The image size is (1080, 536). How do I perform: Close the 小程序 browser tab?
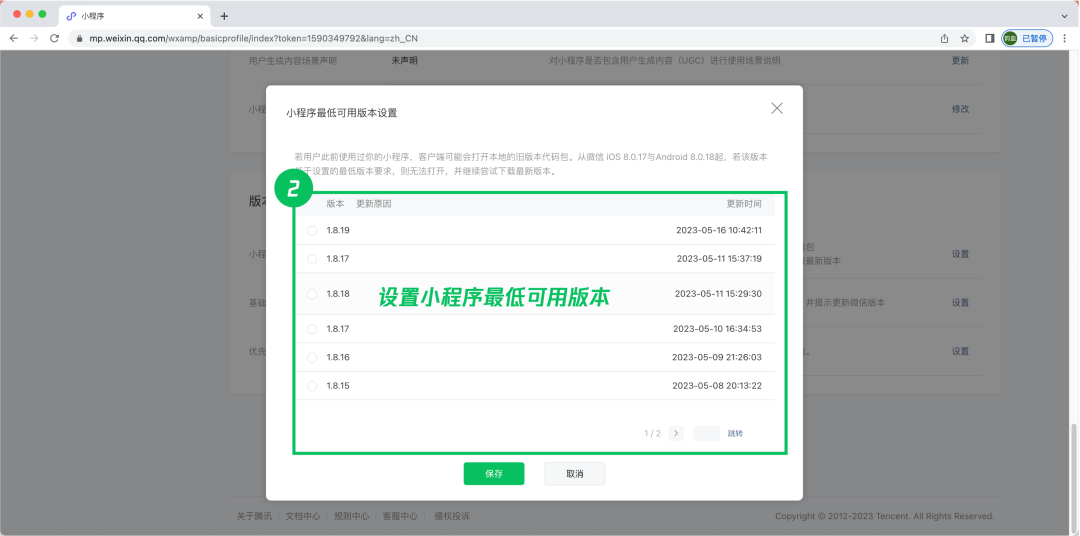[x=200, y=16]
